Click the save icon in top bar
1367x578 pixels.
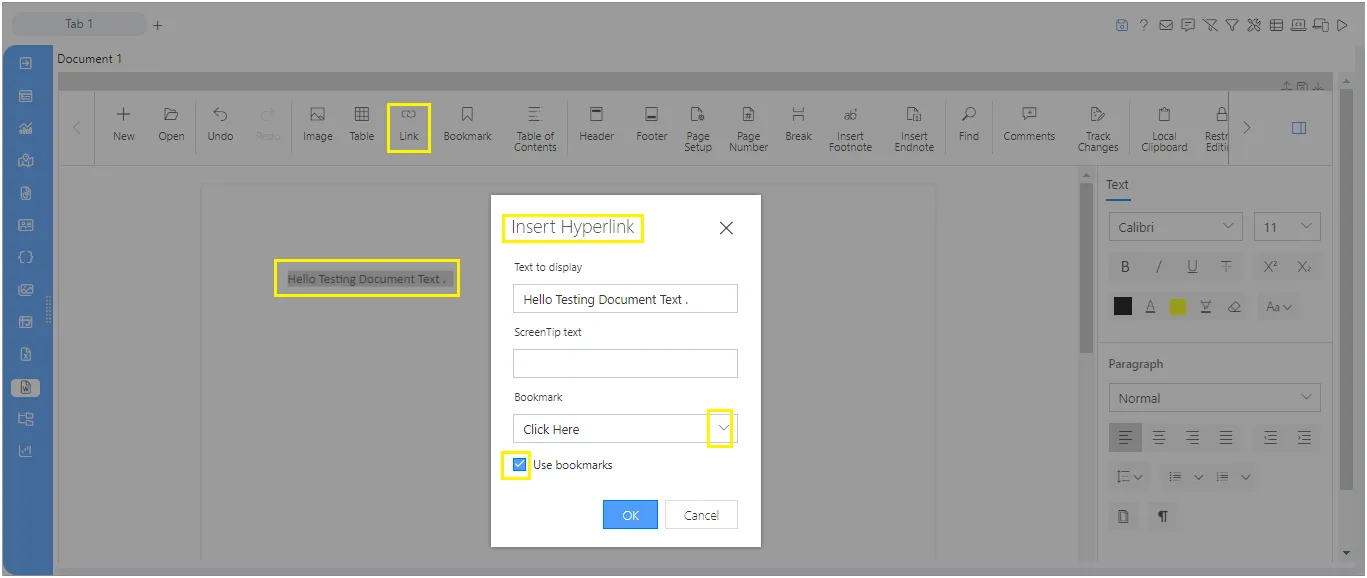click(1122, 25)
